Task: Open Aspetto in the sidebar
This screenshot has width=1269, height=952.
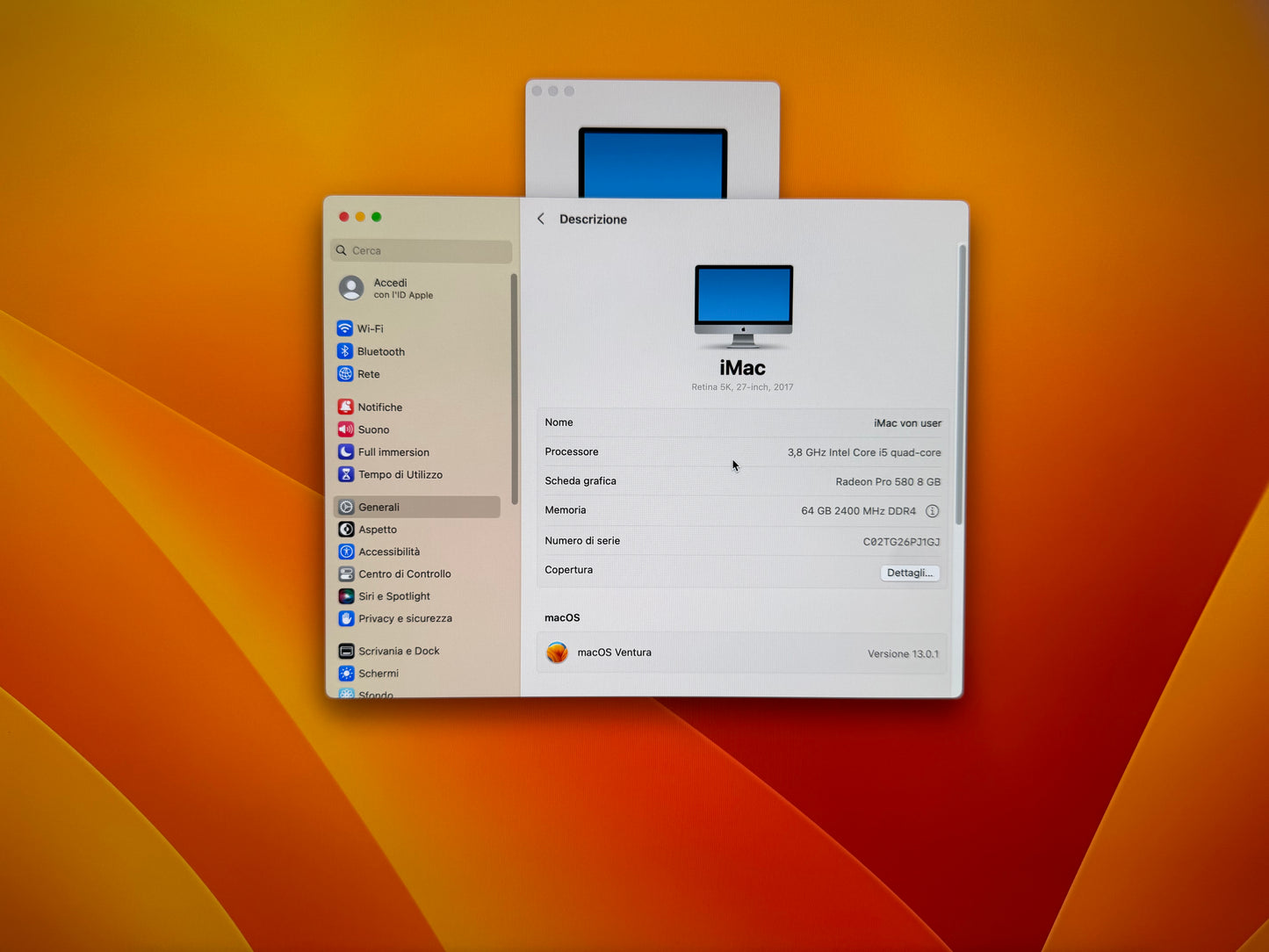Action: 378,530
